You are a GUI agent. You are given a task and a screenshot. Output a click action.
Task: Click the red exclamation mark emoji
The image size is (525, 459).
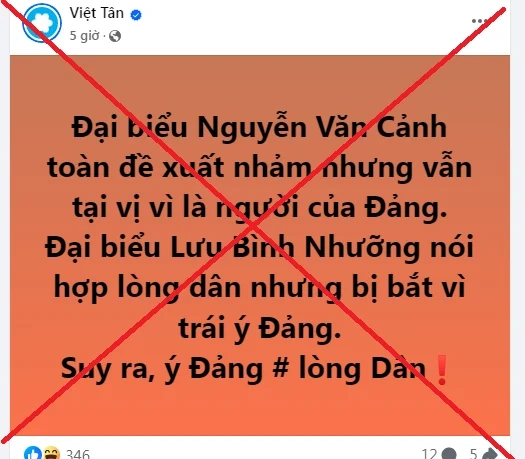[442, 370]
